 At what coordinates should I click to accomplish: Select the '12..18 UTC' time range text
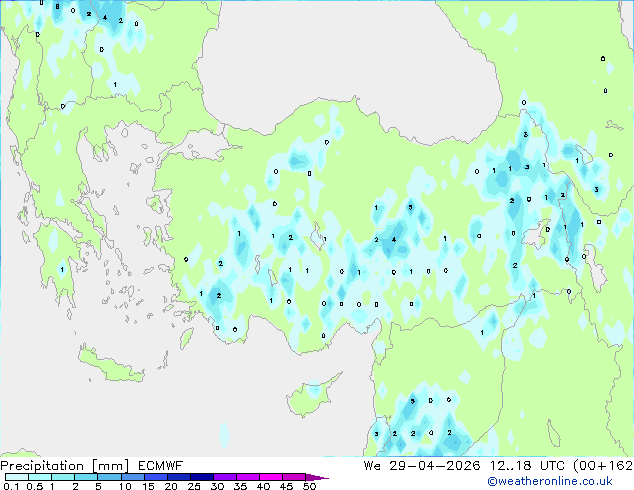click(527, 466)
